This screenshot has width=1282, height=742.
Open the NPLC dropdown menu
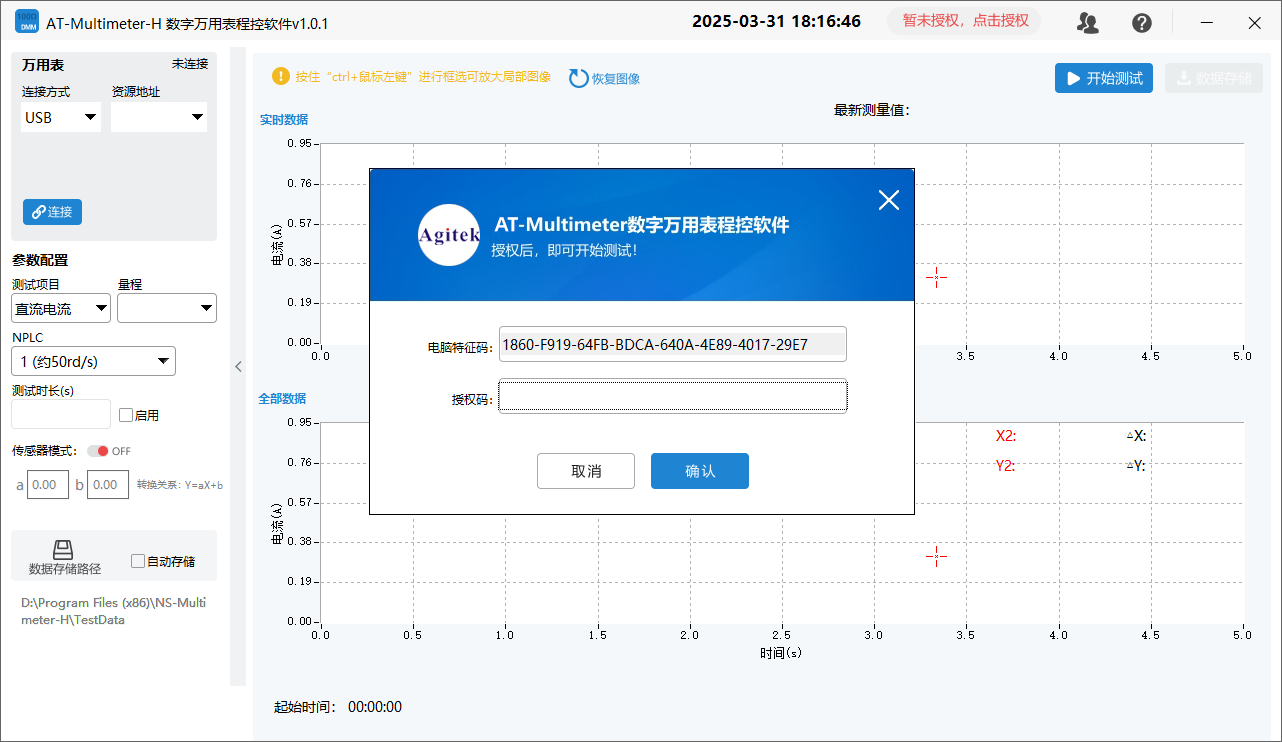coord(92,361)
